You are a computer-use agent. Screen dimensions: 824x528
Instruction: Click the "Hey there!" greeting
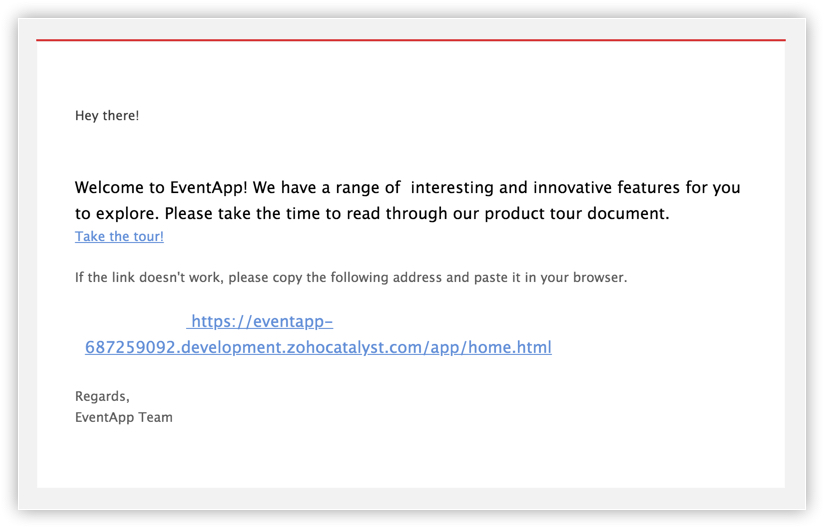pos(107,116)
